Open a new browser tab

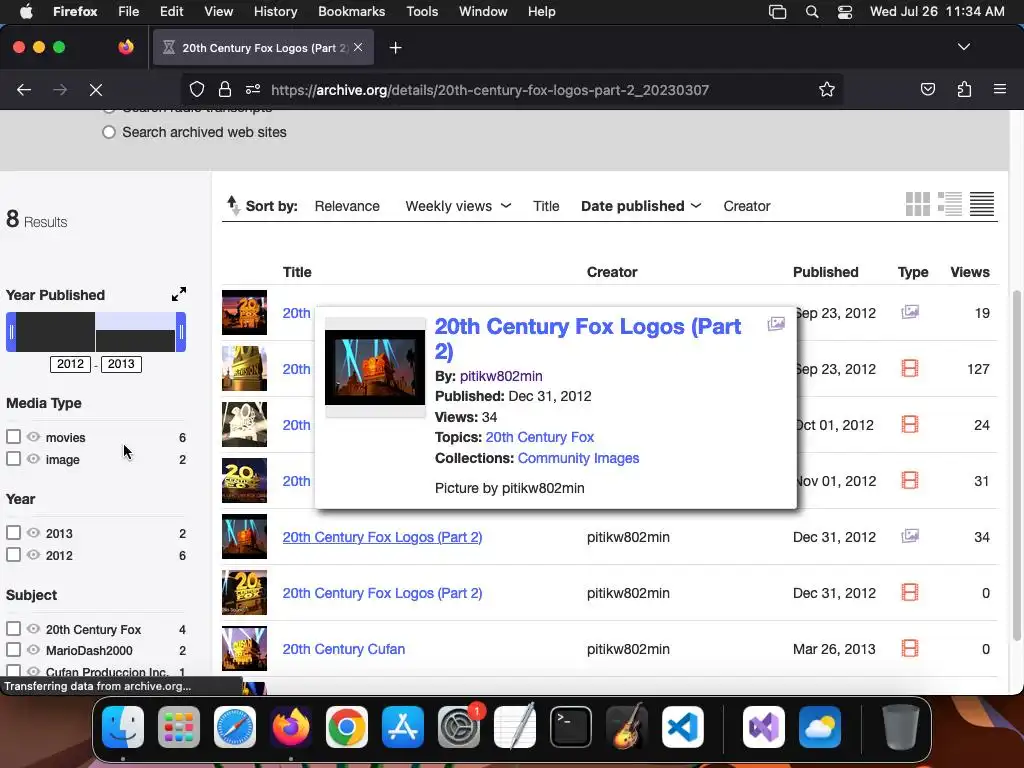395,48
